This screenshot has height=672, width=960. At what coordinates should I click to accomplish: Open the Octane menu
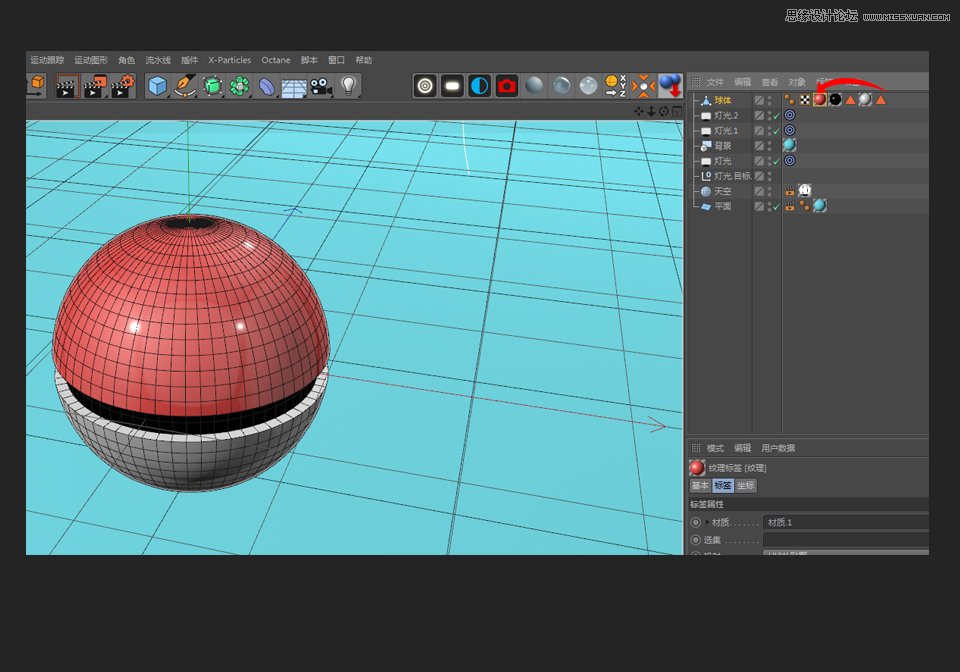click(276, 60)
